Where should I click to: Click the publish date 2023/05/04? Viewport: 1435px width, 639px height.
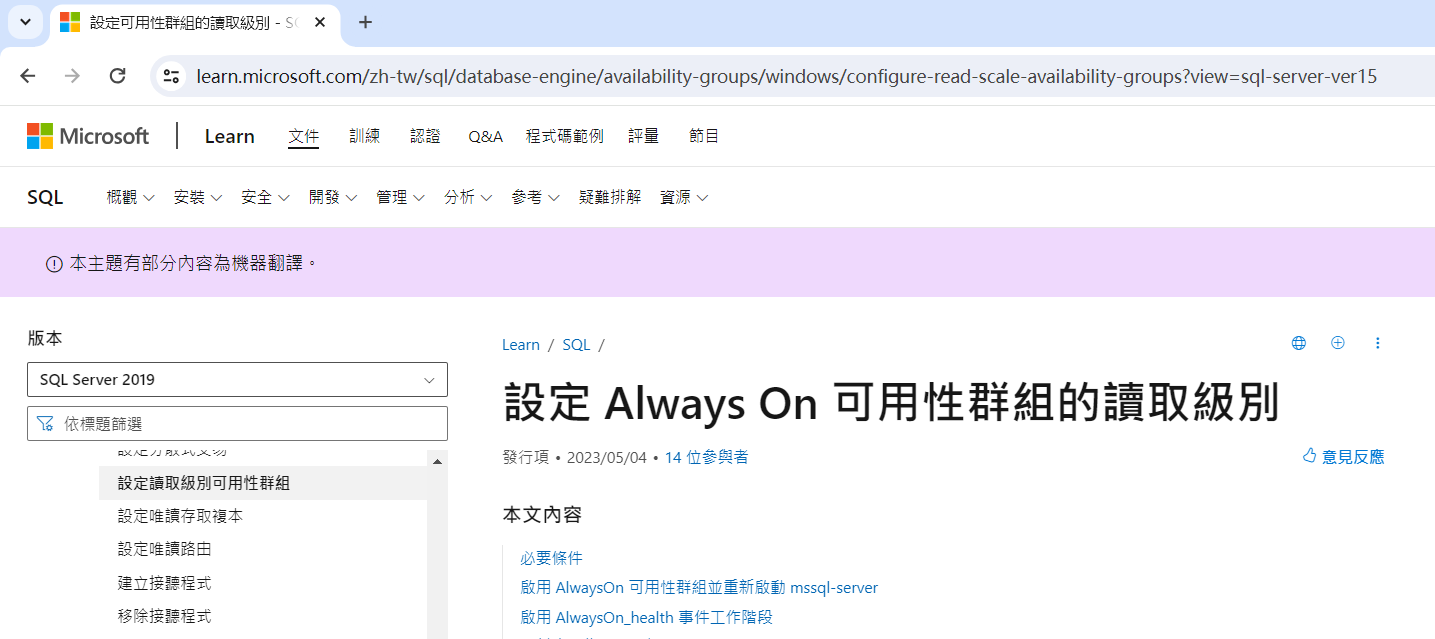[x=607, y=457]
